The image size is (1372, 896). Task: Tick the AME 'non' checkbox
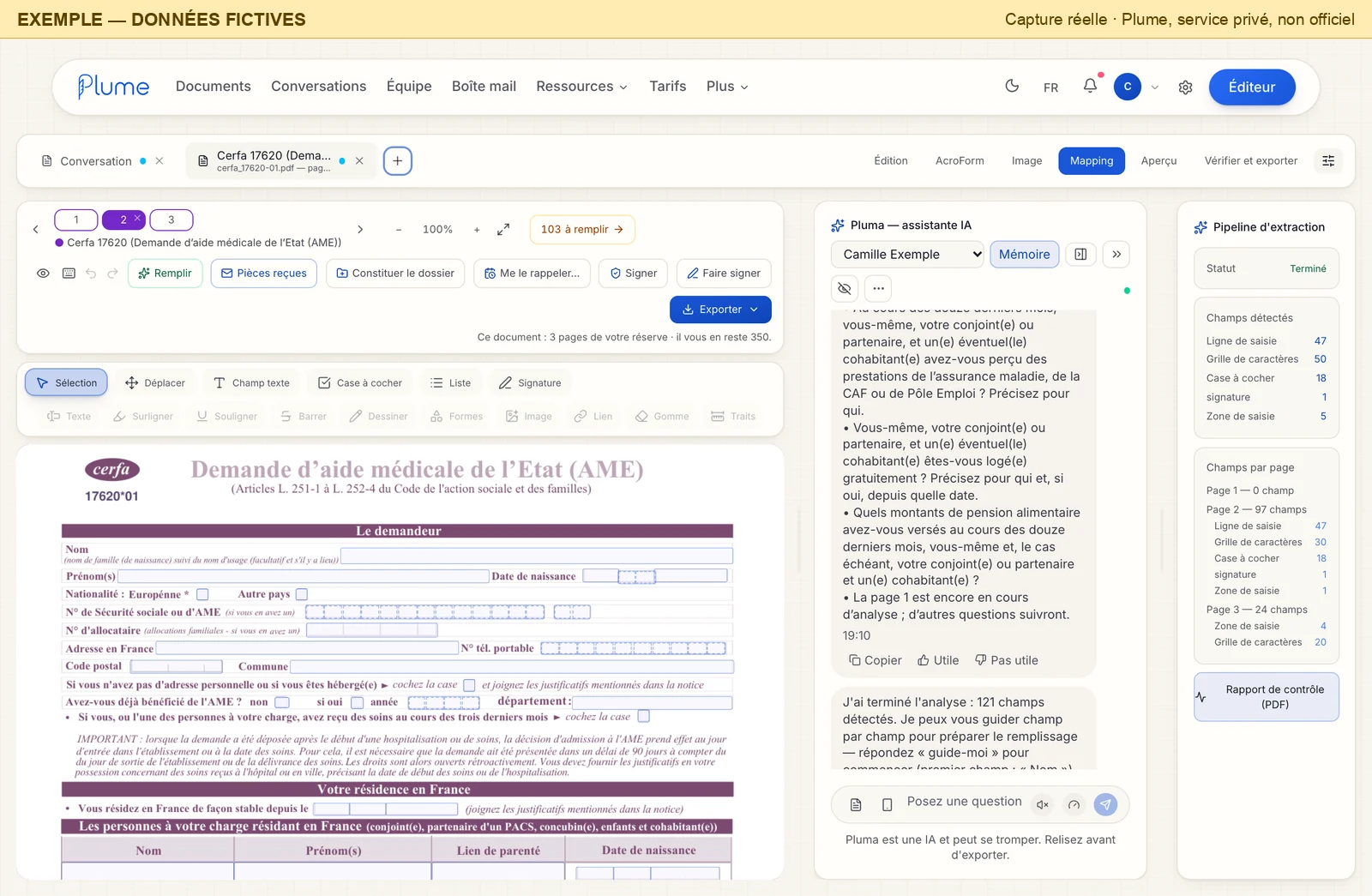click(282, 702)
